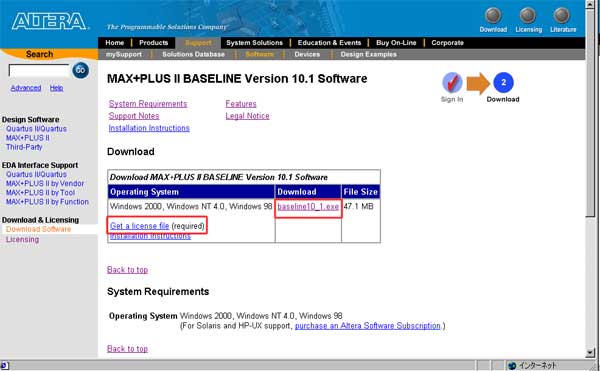The height and width of the screenshot is (371, 600).
Task: Open the System Requirements link
Action: (148, 104)
